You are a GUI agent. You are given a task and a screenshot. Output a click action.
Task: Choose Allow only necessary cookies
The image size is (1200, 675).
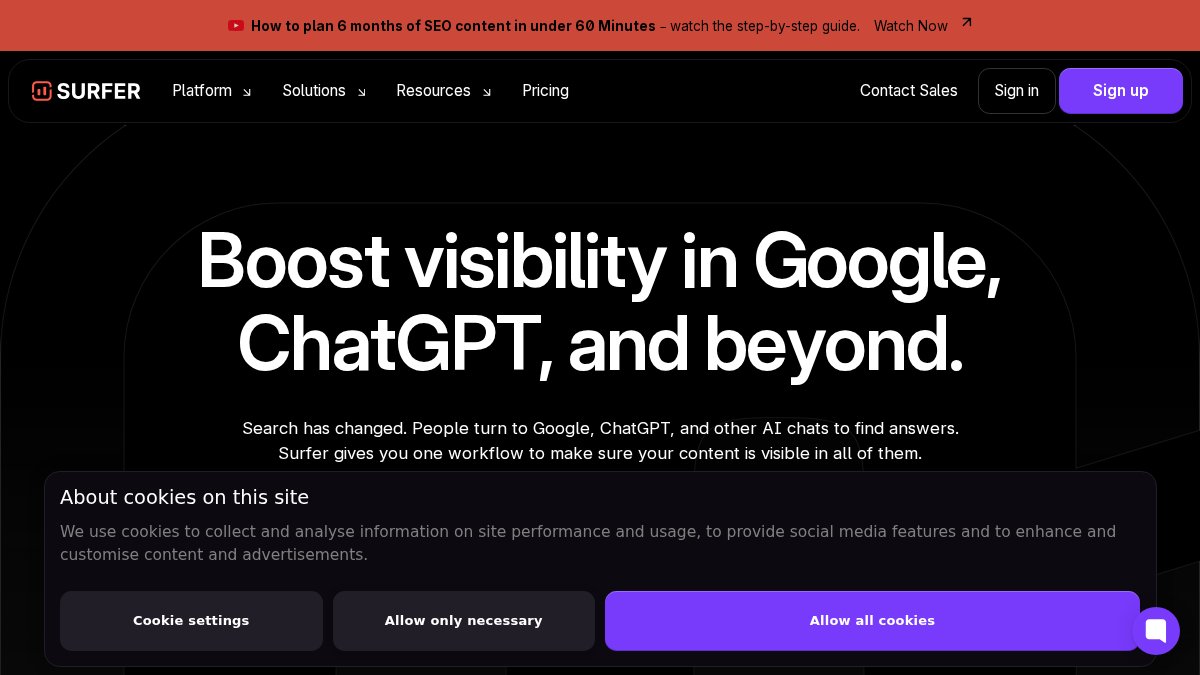[463, 621]
